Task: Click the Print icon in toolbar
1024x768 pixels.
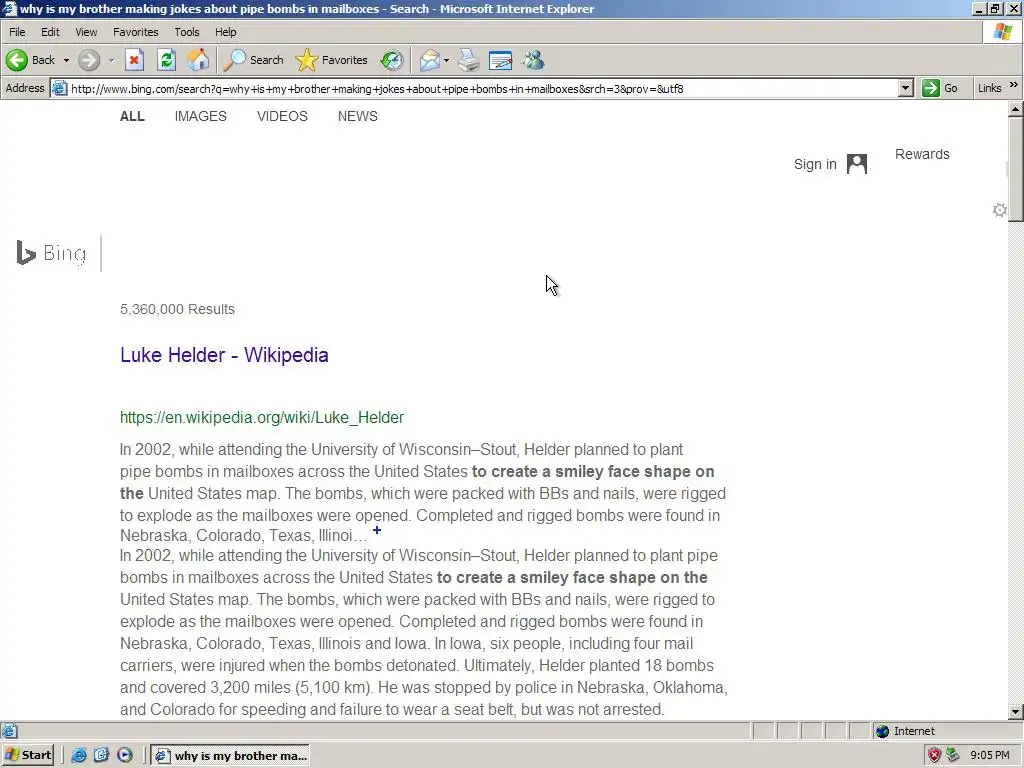Action: (x=469, y=60)
